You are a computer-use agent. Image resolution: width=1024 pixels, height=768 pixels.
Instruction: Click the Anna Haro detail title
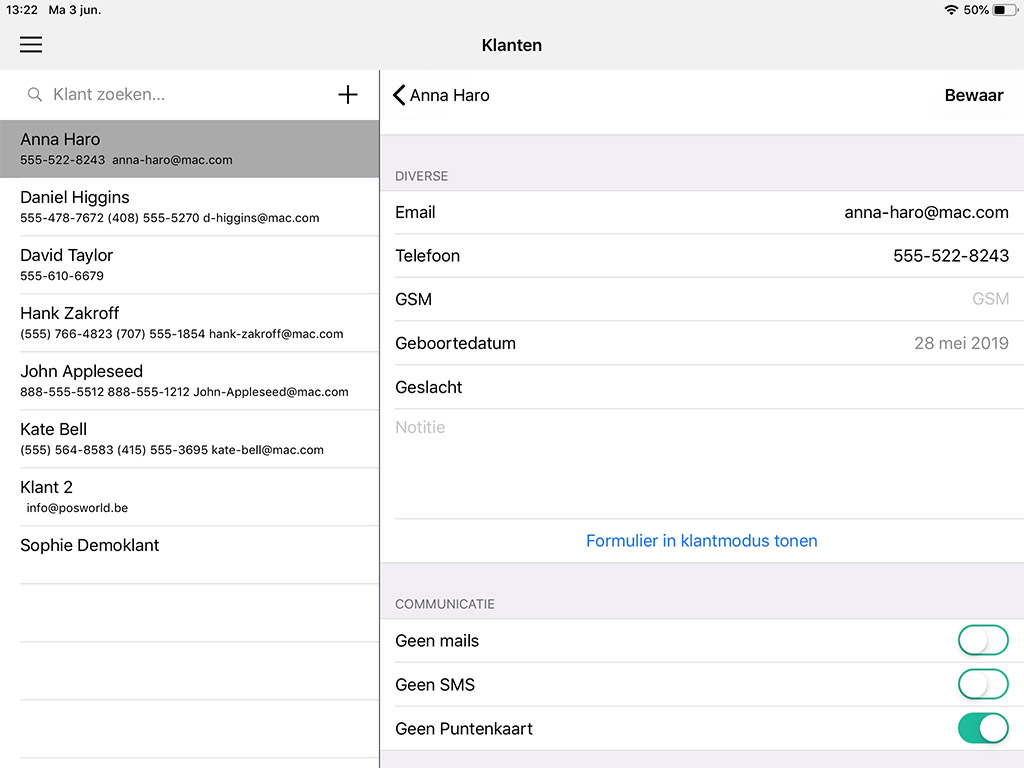[449, 95]
